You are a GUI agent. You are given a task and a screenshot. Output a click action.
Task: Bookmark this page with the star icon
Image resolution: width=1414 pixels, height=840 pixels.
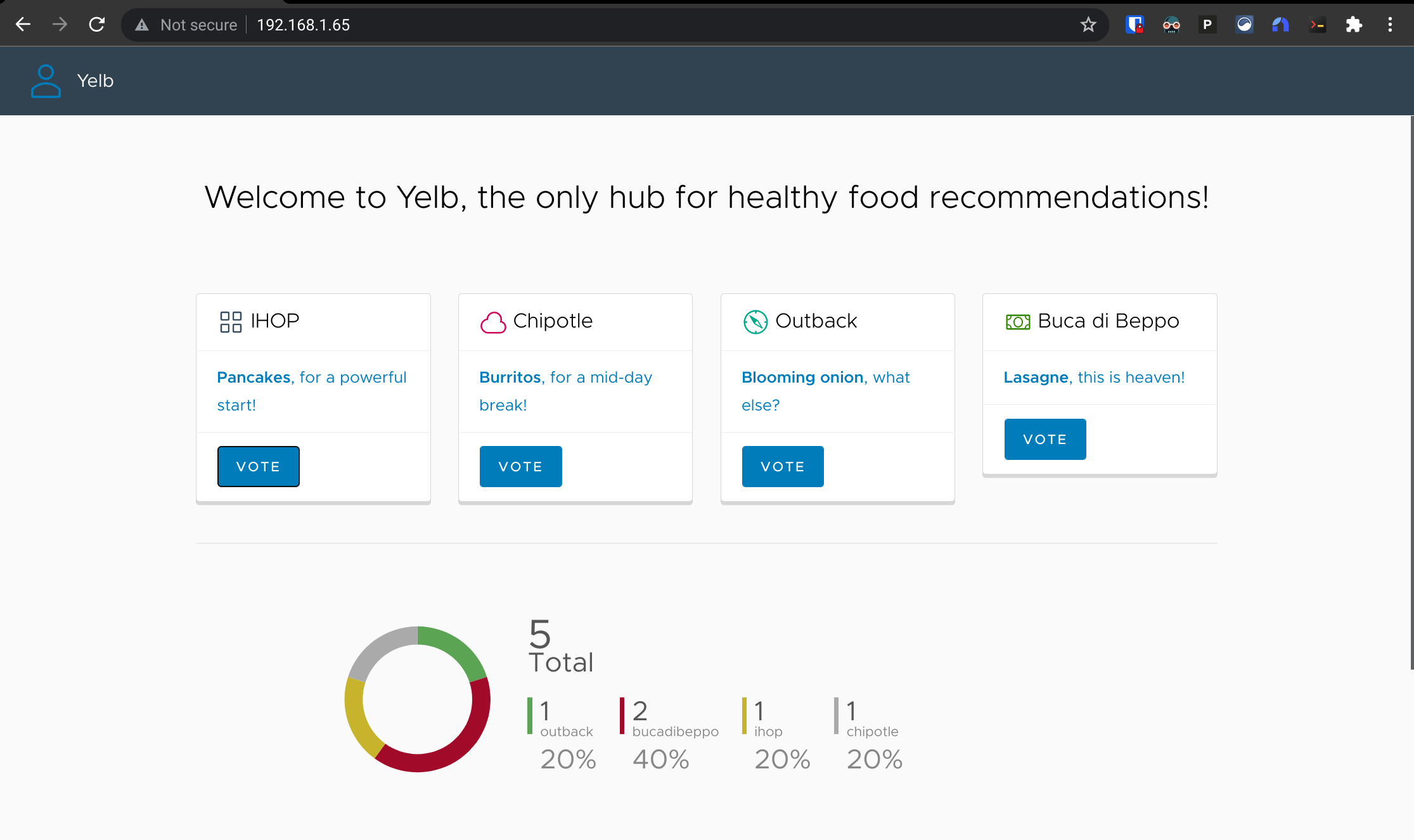pyautogui.click(x=1088, y=25)
